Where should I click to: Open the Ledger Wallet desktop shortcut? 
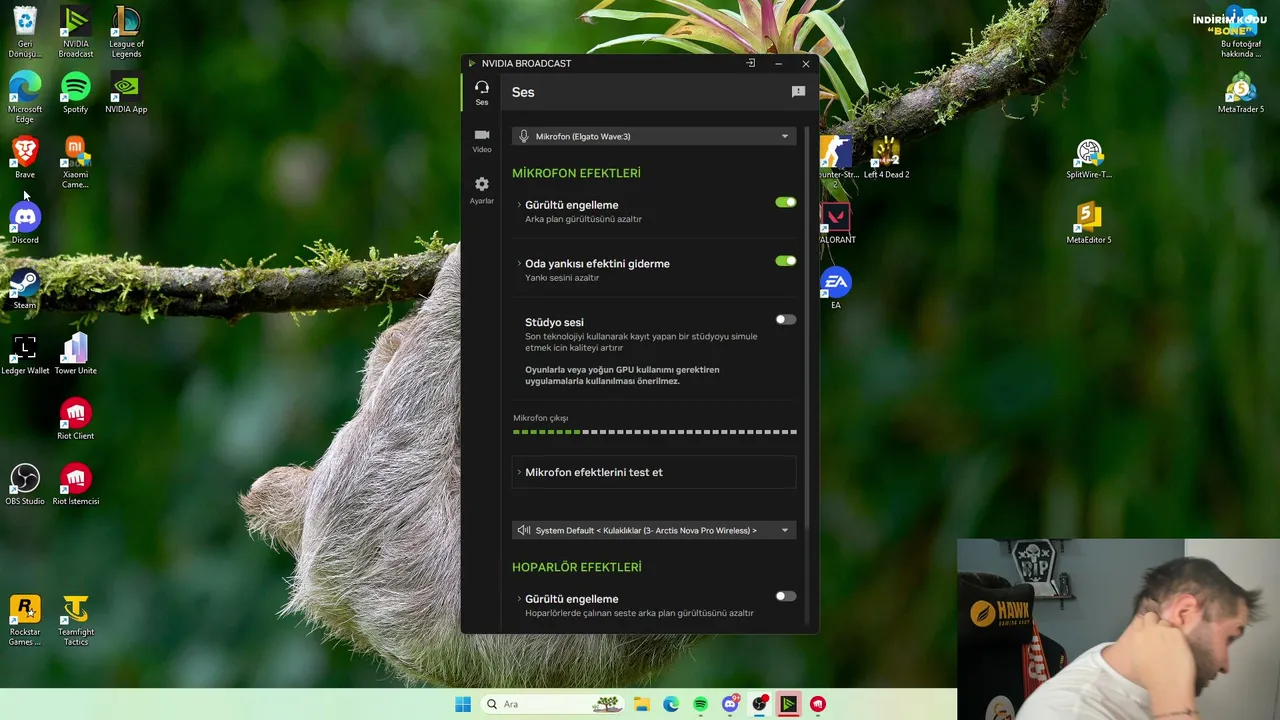click(x=25, y=354)
